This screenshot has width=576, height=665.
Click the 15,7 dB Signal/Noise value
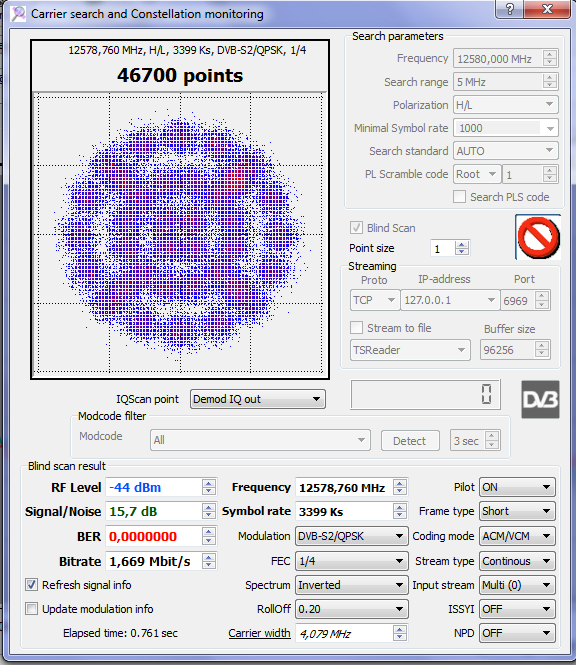point(133,511)
